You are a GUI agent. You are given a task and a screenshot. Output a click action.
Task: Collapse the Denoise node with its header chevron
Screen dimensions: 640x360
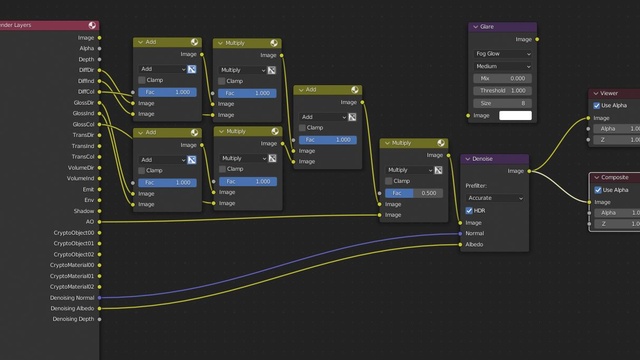468,159
